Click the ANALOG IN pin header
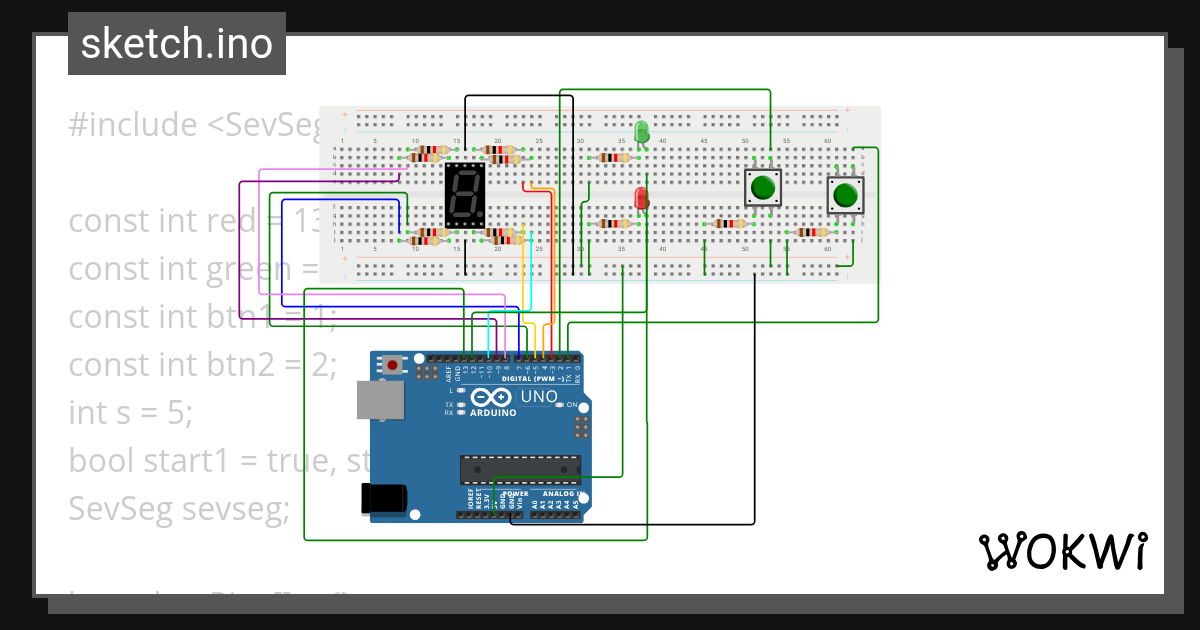Viewport: 1200px width, 630px height. (554, 513)
